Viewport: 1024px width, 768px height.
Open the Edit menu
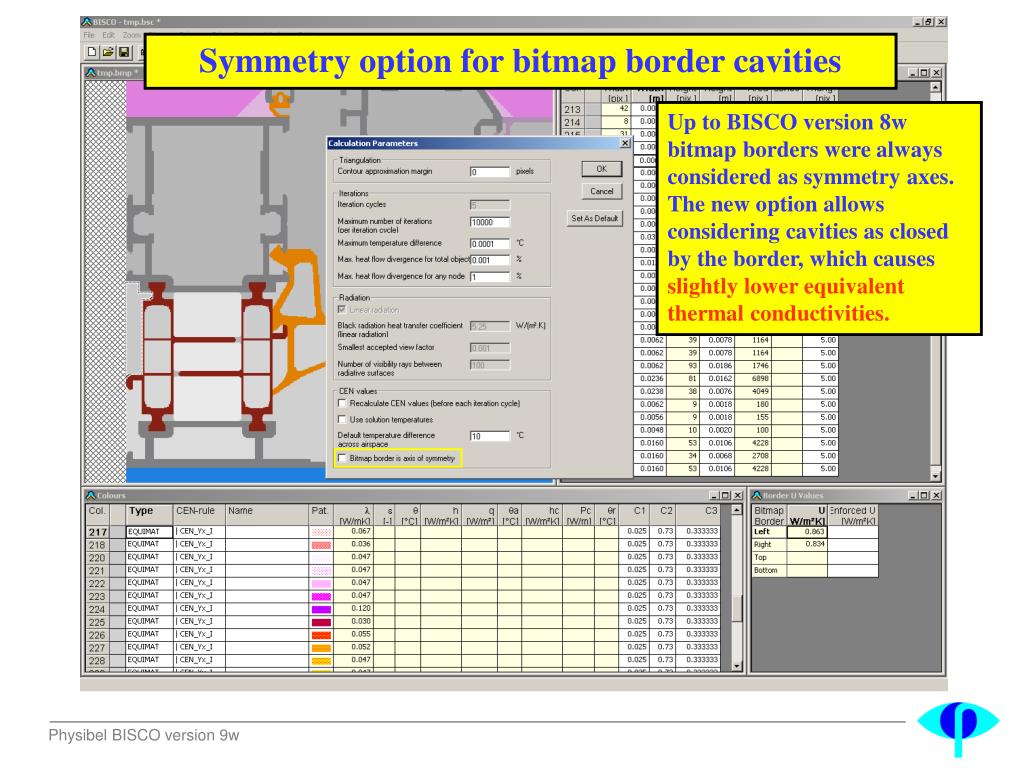coord(108,35)
